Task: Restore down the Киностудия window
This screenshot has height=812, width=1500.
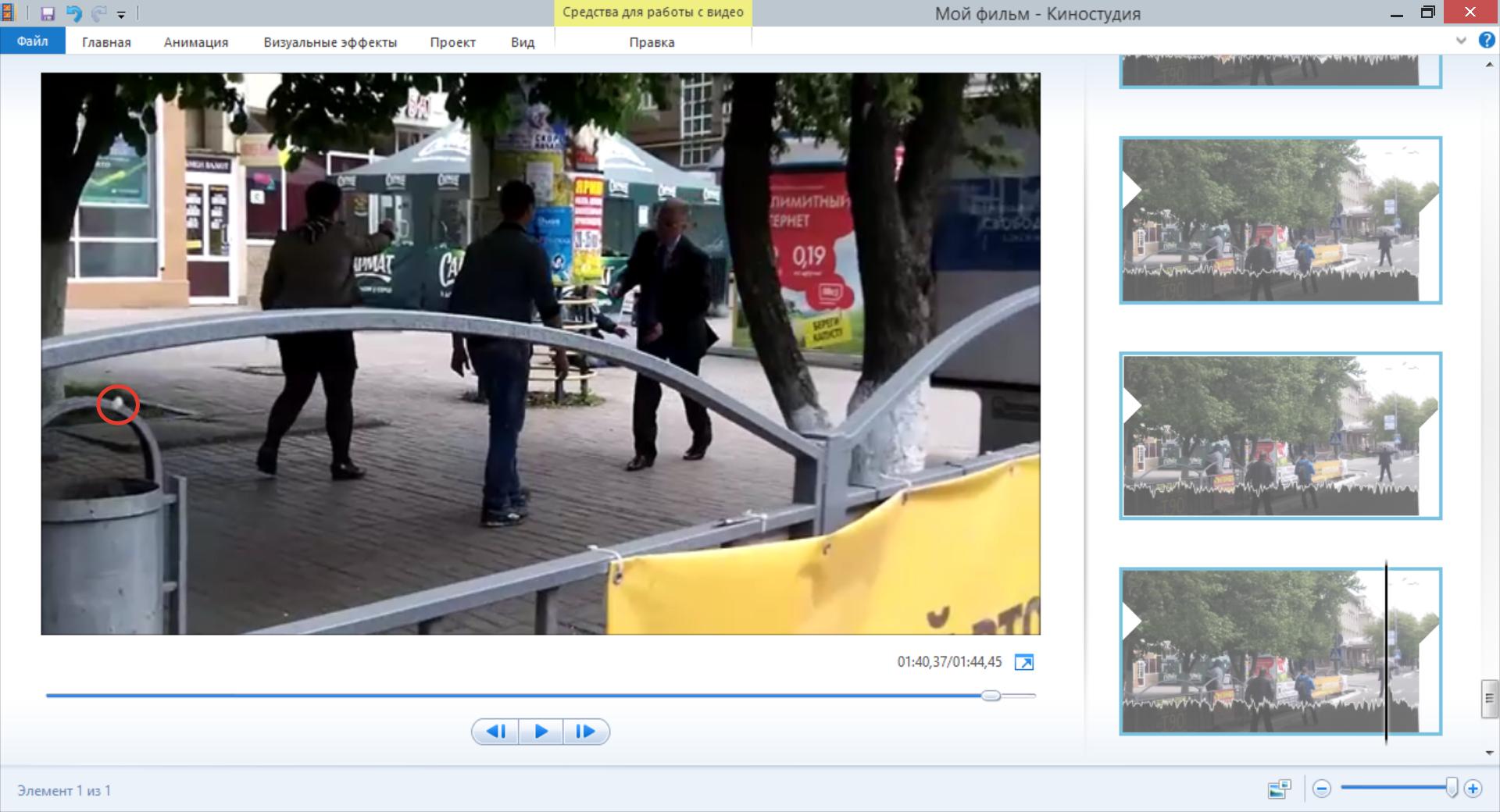Action: tap(1427, 12)
